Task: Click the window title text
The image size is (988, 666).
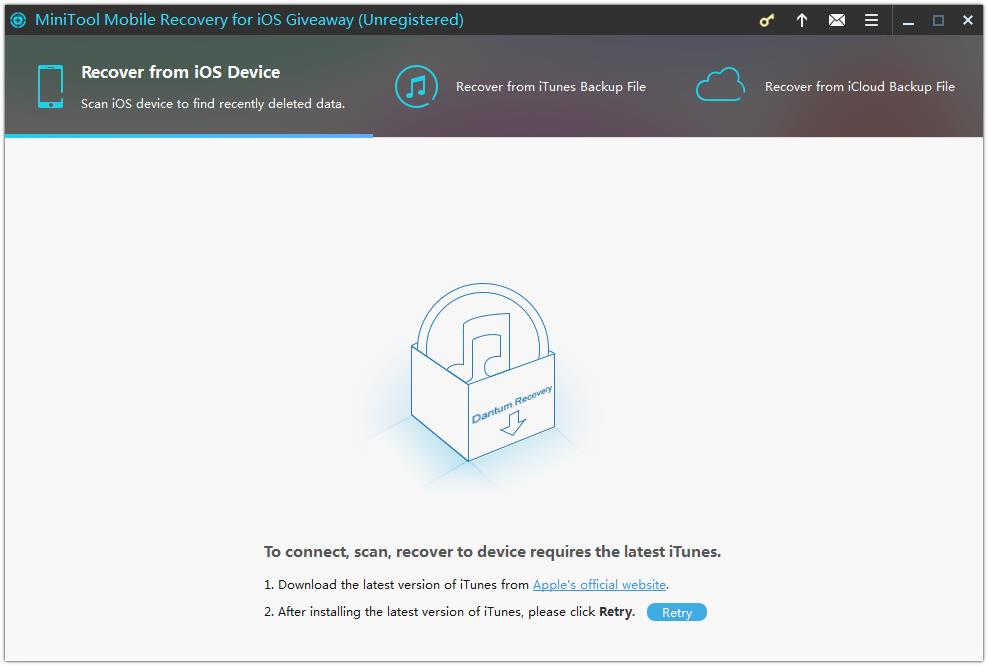Action: (x=249, y=20)
